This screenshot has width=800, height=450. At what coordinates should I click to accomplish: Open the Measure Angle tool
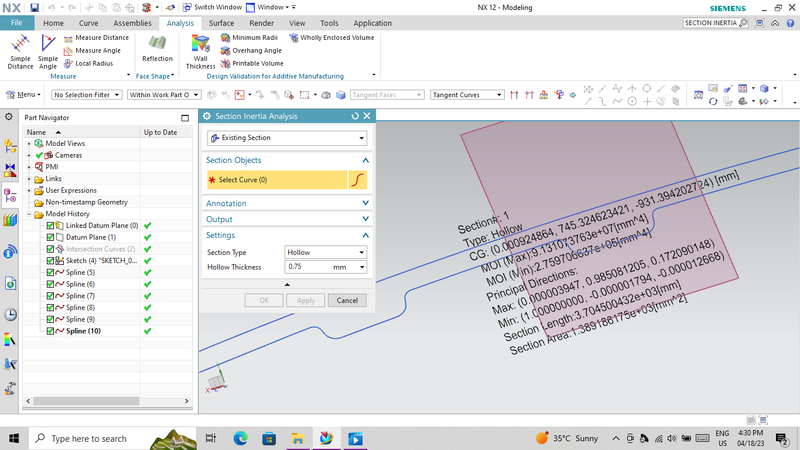(92, 51)
